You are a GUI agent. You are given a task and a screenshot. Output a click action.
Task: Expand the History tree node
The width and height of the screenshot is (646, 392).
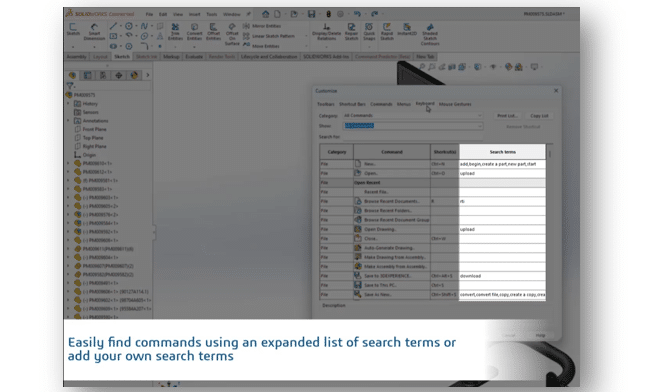pos(68,103)
